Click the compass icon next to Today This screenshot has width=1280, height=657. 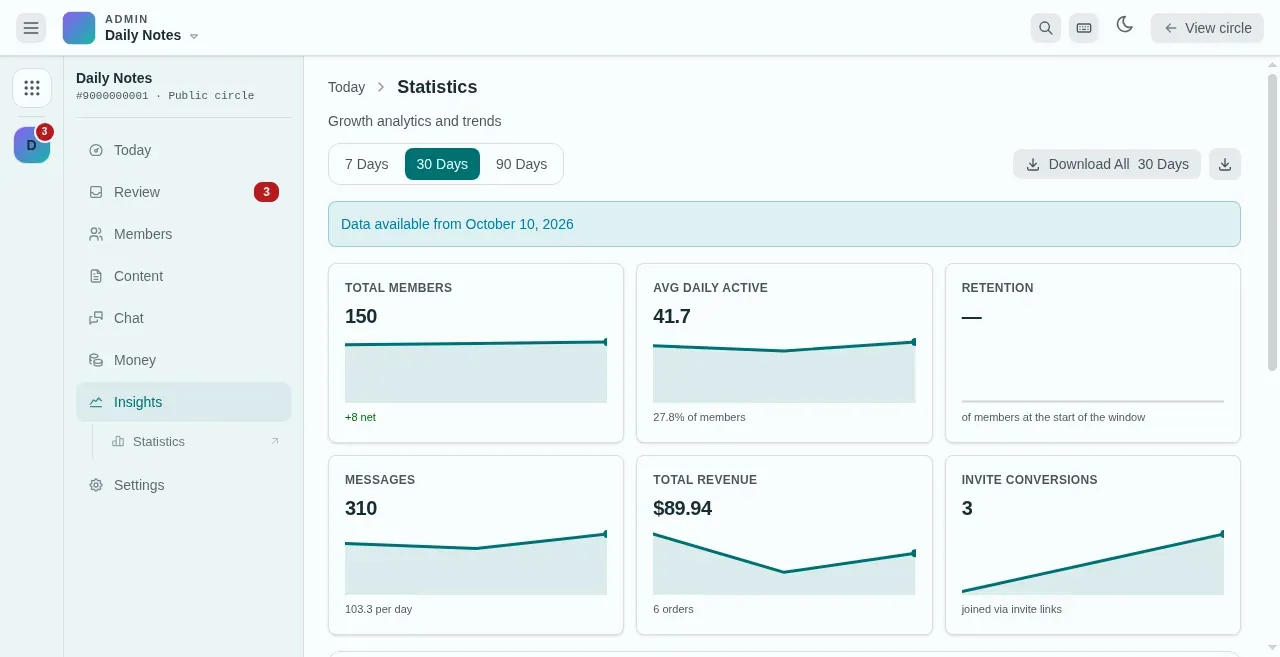[96, 150]
